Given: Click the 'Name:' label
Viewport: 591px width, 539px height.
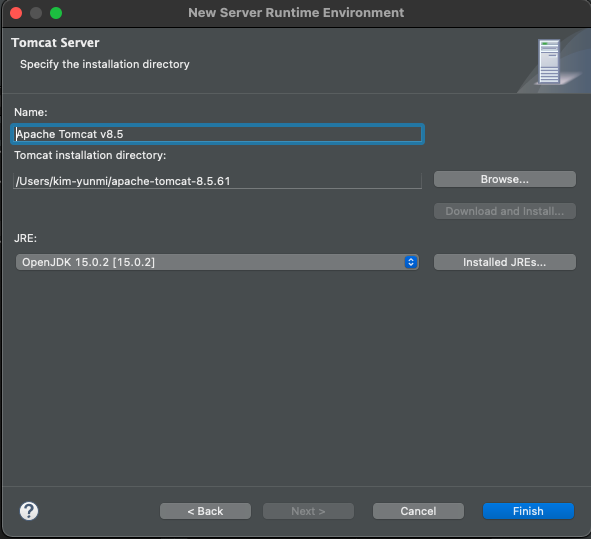Looking at the screenshot, I should [31, 112].
